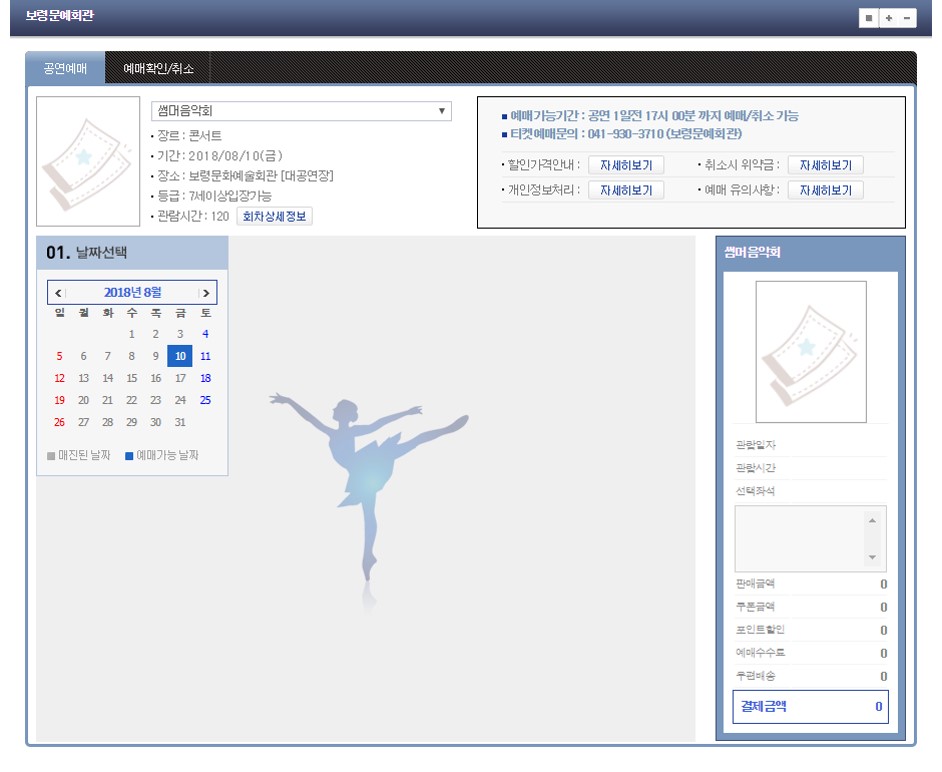The height and width of the screenshot is (772, 942).
Task: Click the next month arrow in calendar
Action: (x=206, y=293)
